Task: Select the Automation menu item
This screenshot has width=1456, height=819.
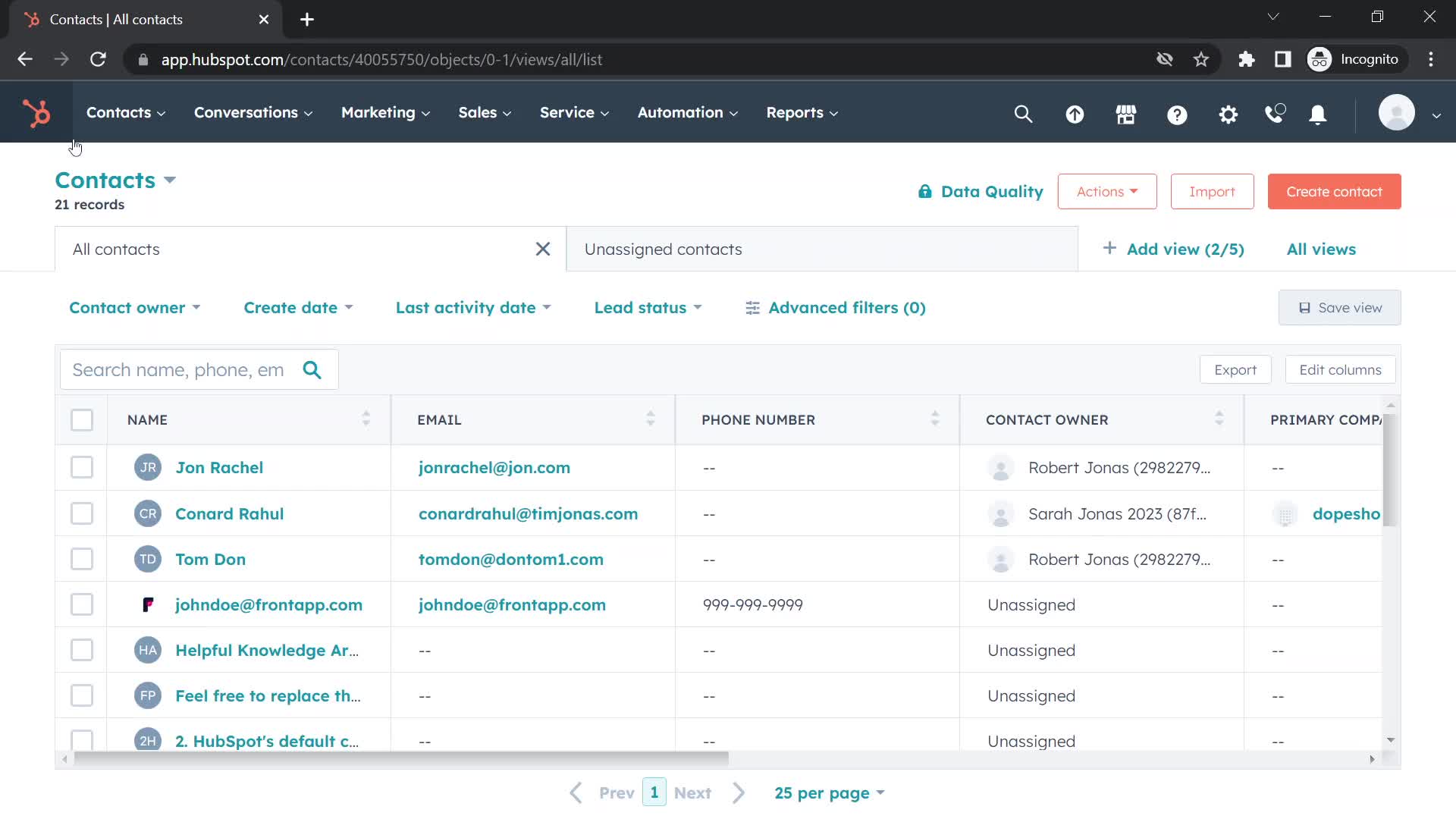Action: coord(687,113)
